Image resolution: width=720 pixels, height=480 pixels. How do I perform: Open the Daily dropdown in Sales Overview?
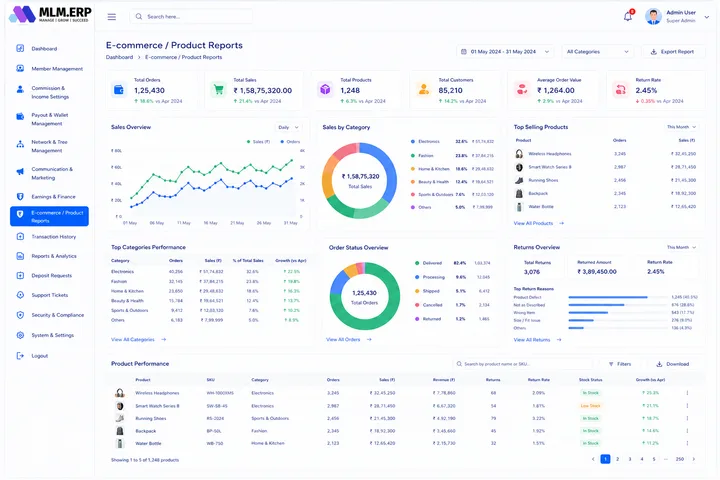coord(288,127)
